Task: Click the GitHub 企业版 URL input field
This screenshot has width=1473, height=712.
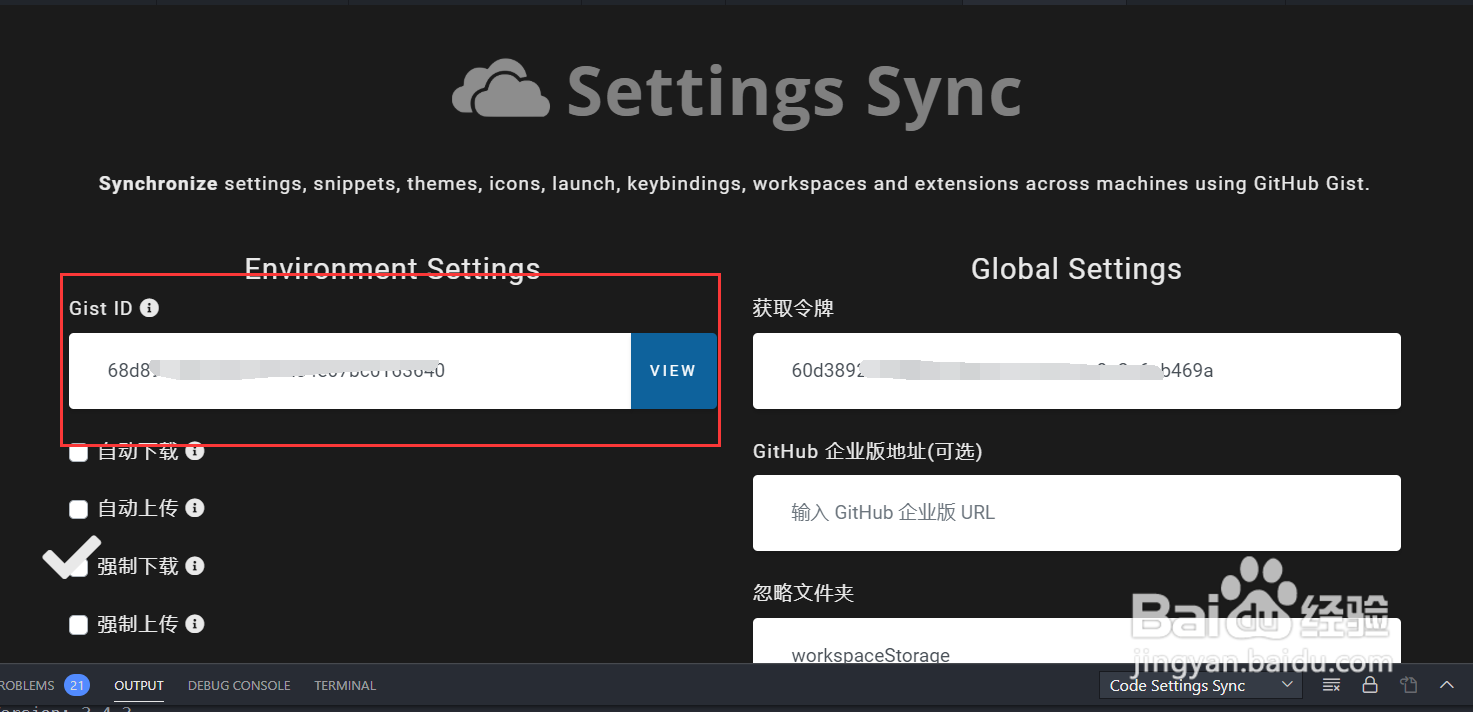Action: point(1076,513)
